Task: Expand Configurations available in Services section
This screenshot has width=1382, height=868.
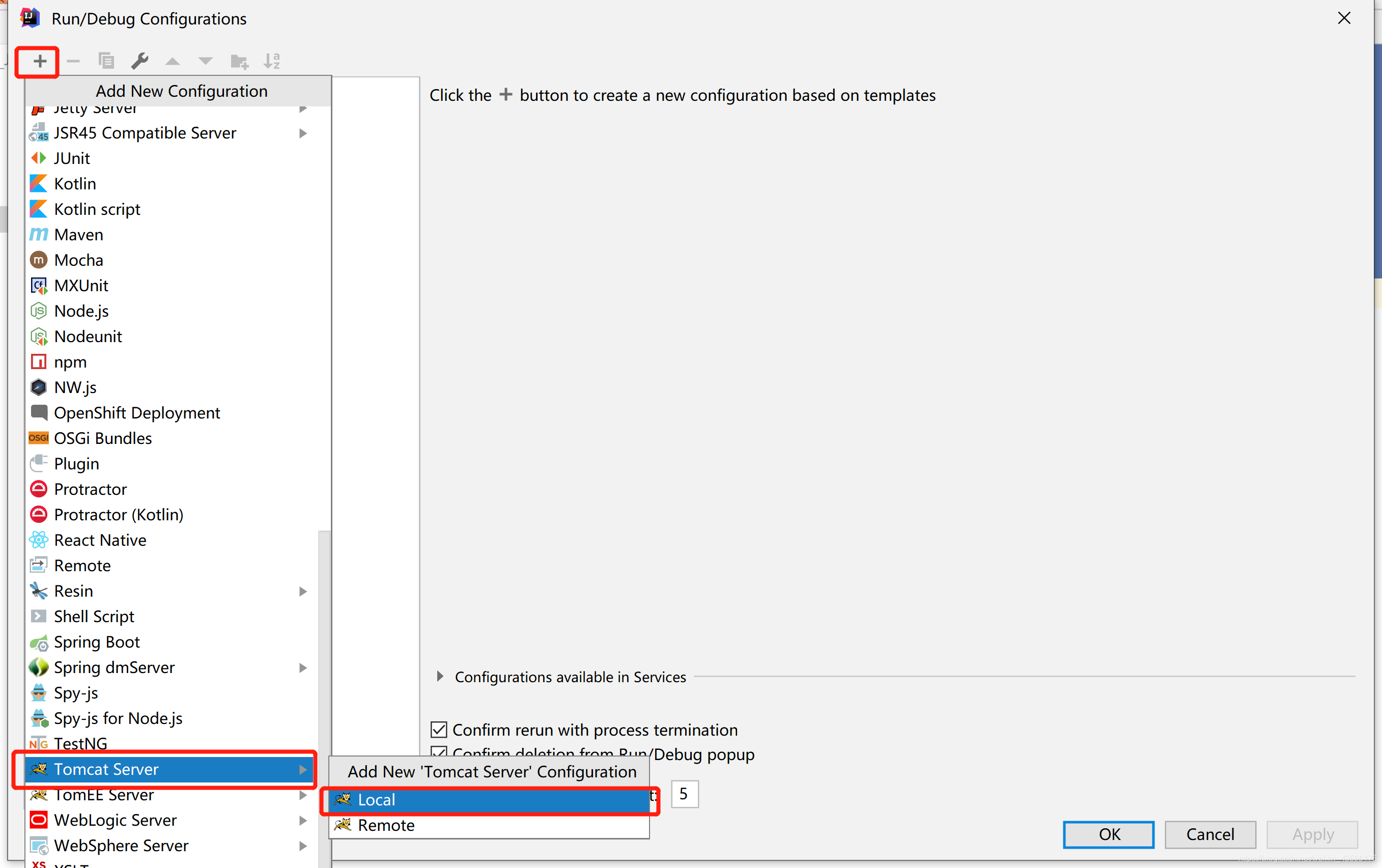Action: point(440,676)
